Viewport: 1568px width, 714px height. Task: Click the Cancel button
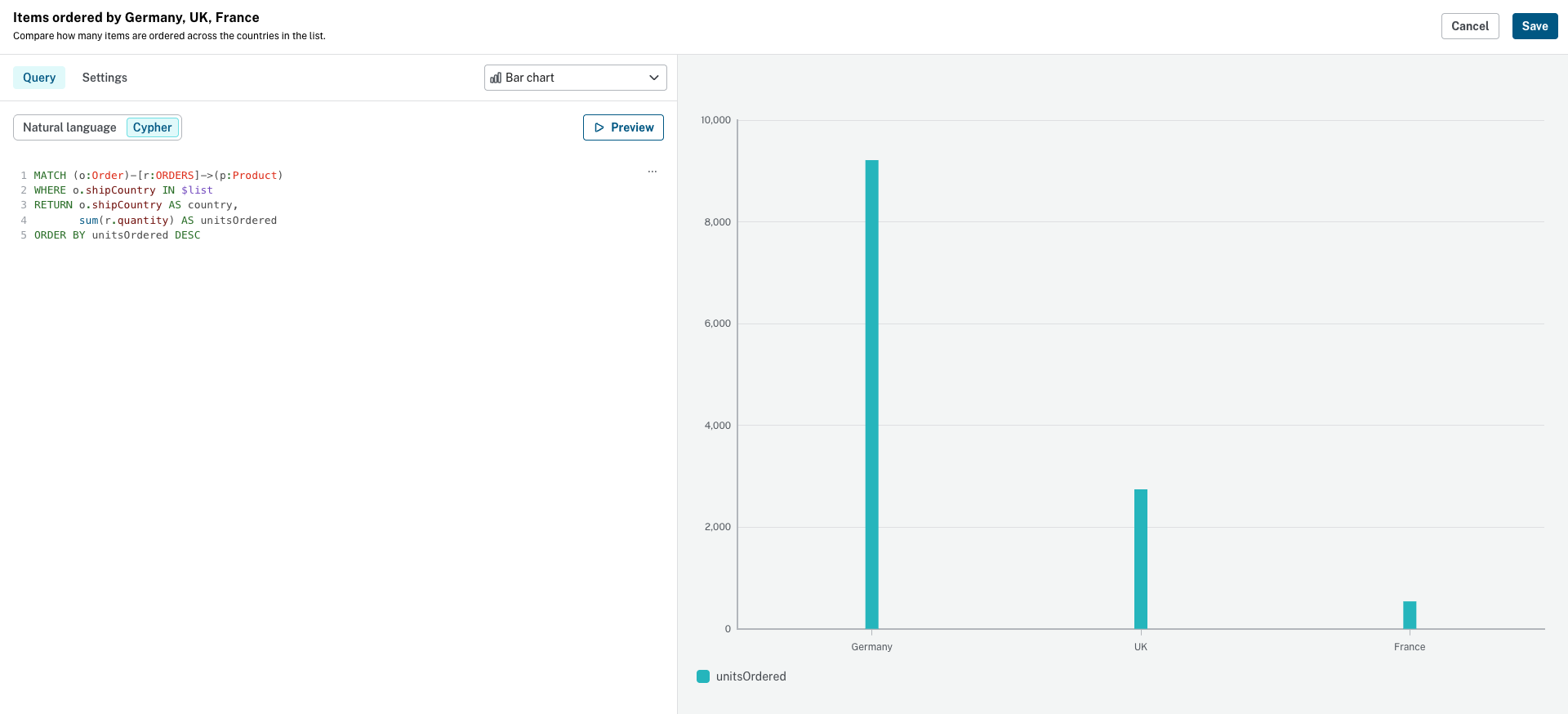pyautogui.click(x=1469, y=26)
